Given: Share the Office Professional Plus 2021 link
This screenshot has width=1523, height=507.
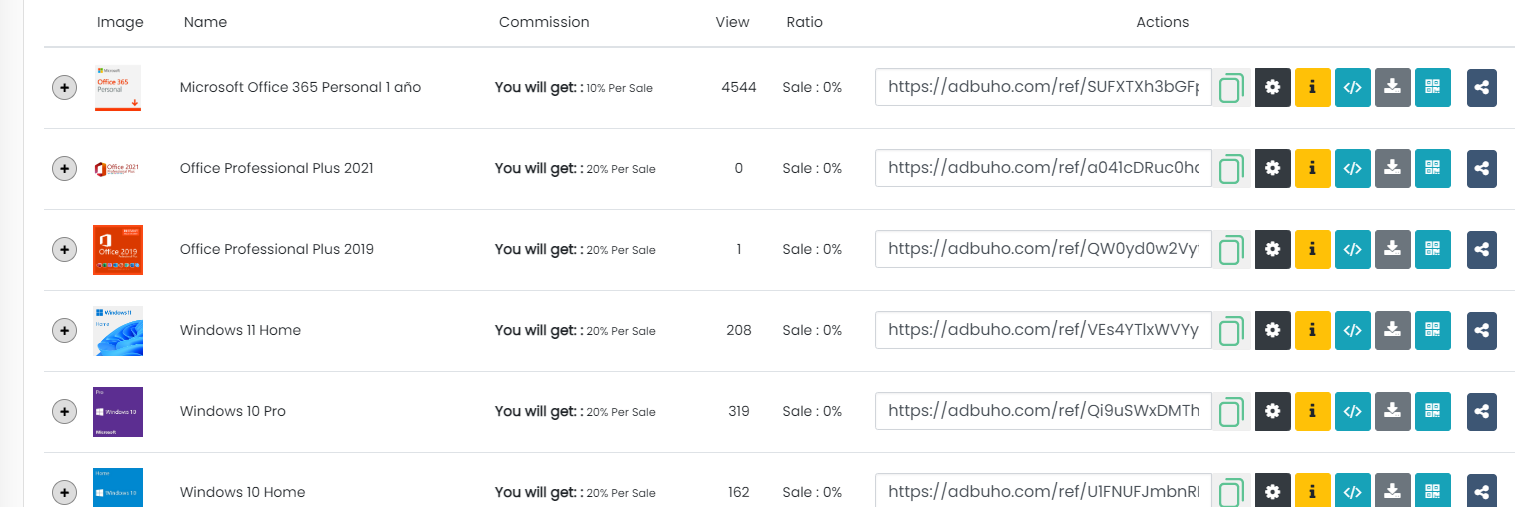Looking at the screenshot, I should tap(1482, 168).
